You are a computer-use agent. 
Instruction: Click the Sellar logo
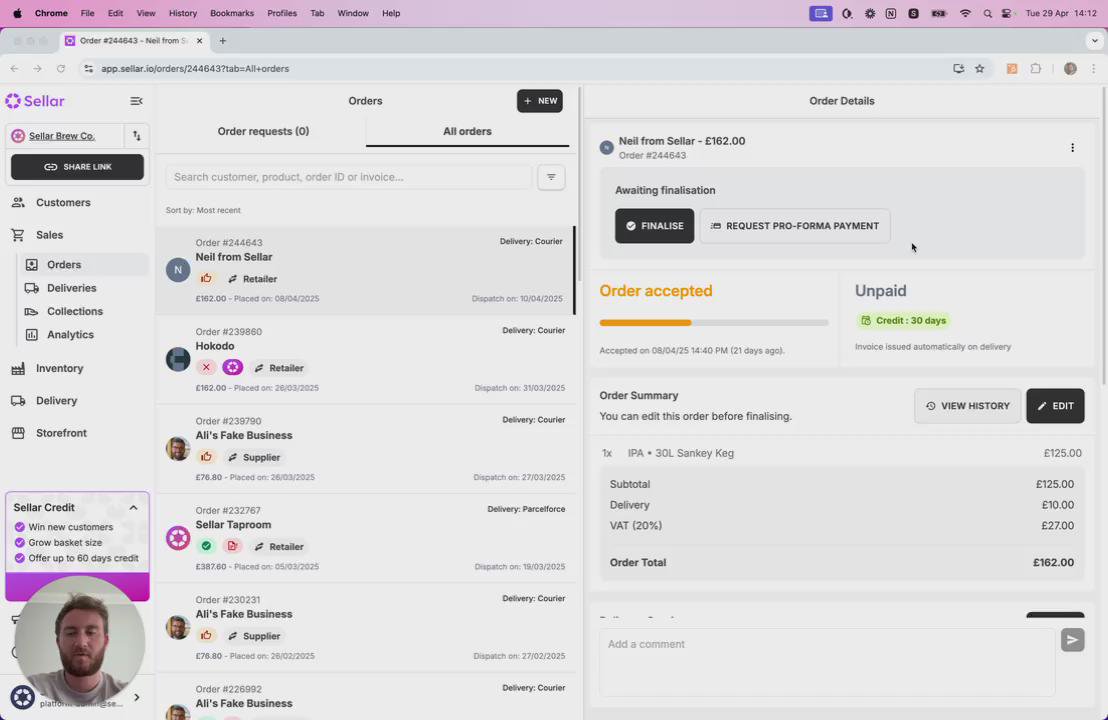(x=35, y=101)
